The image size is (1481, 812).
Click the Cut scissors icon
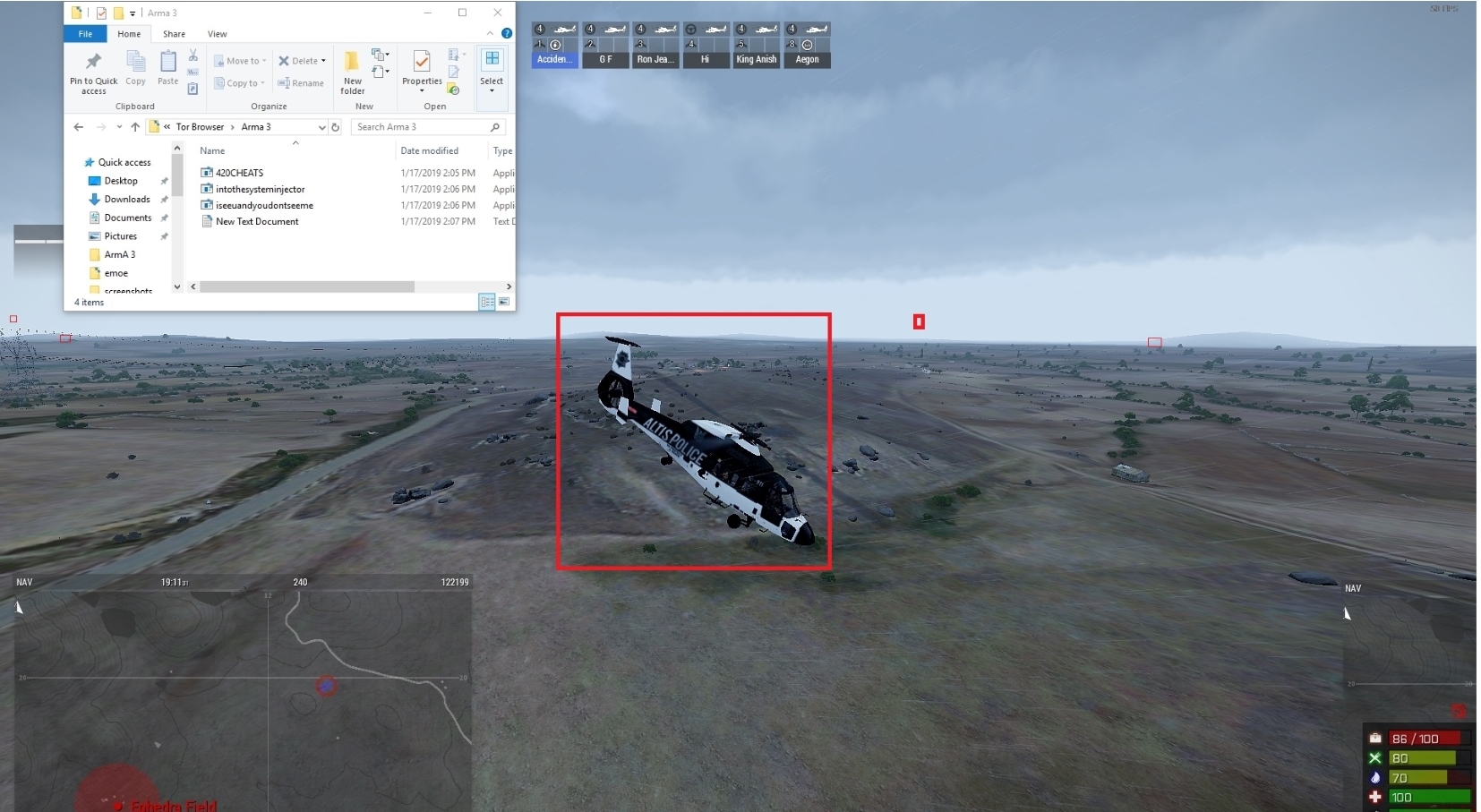[x=193, y=56]
